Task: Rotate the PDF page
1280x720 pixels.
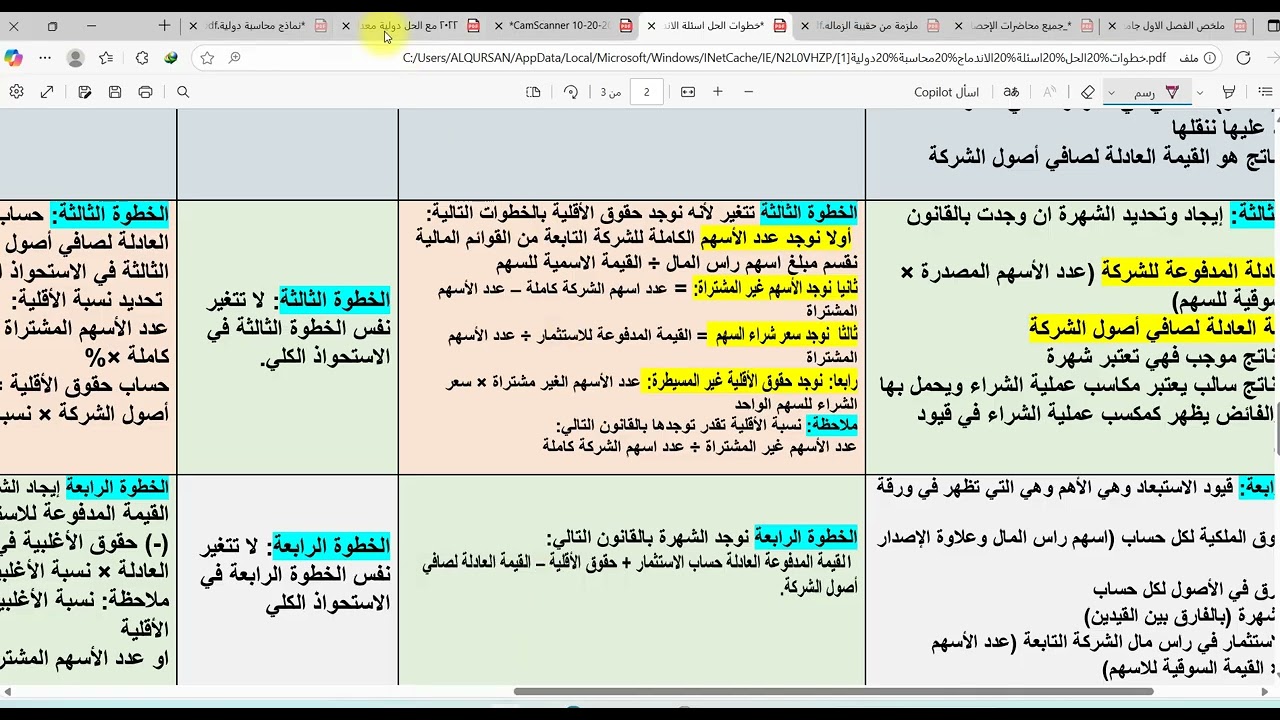Action: [x=570, y=92]
